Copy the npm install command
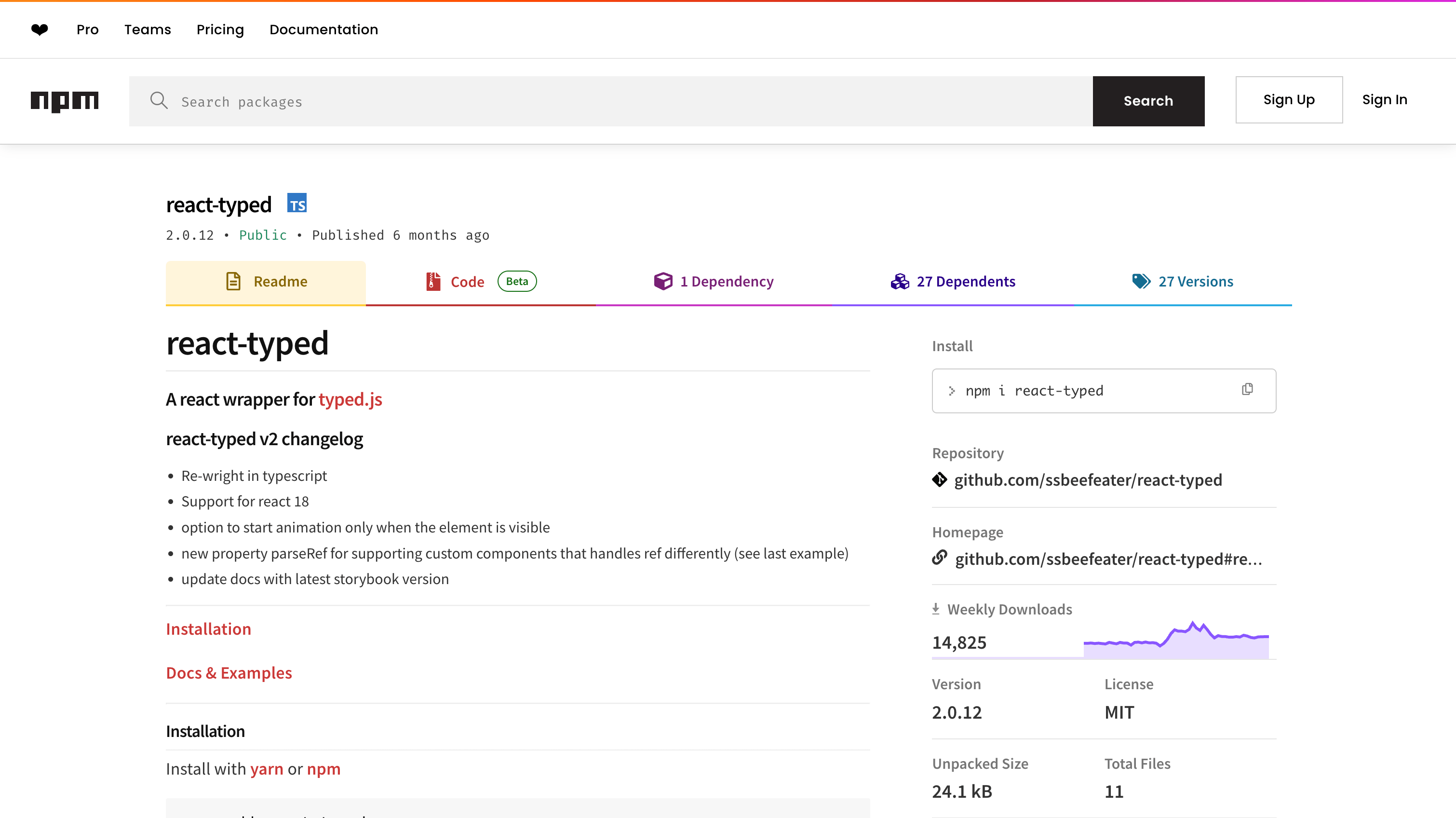Screen dimensions: 1456x818 [x=1247, y=390]
